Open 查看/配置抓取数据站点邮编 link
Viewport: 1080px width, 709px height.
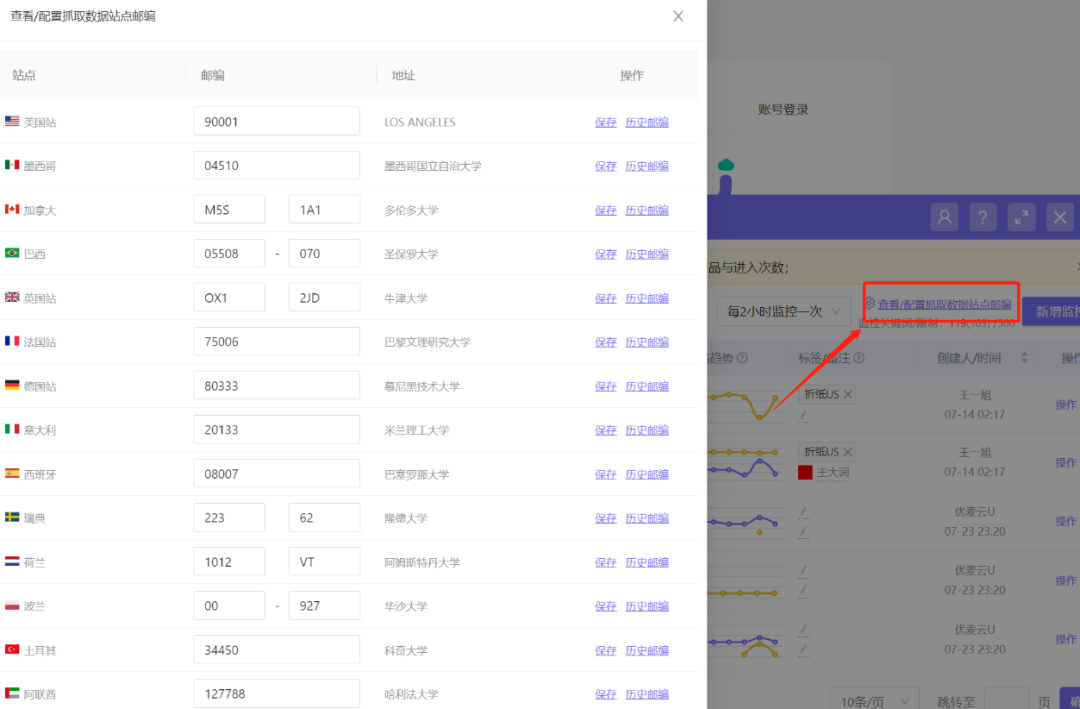(x=944, y=304)
